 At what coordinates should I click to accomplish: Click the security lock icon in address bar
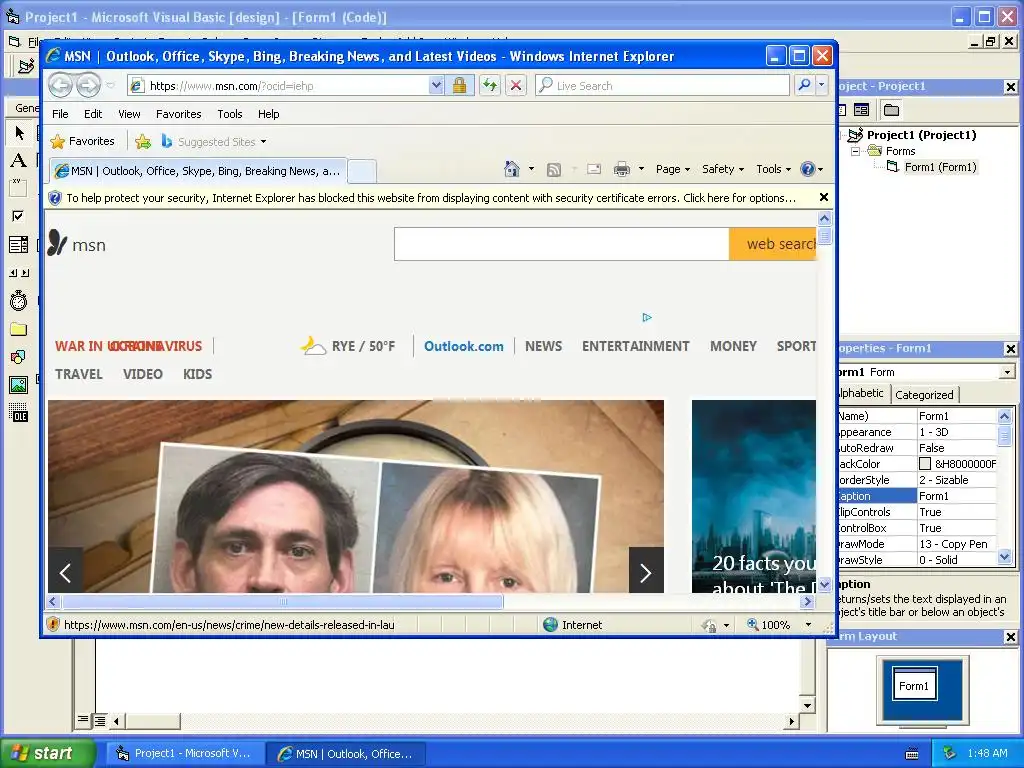coord(459,86)
